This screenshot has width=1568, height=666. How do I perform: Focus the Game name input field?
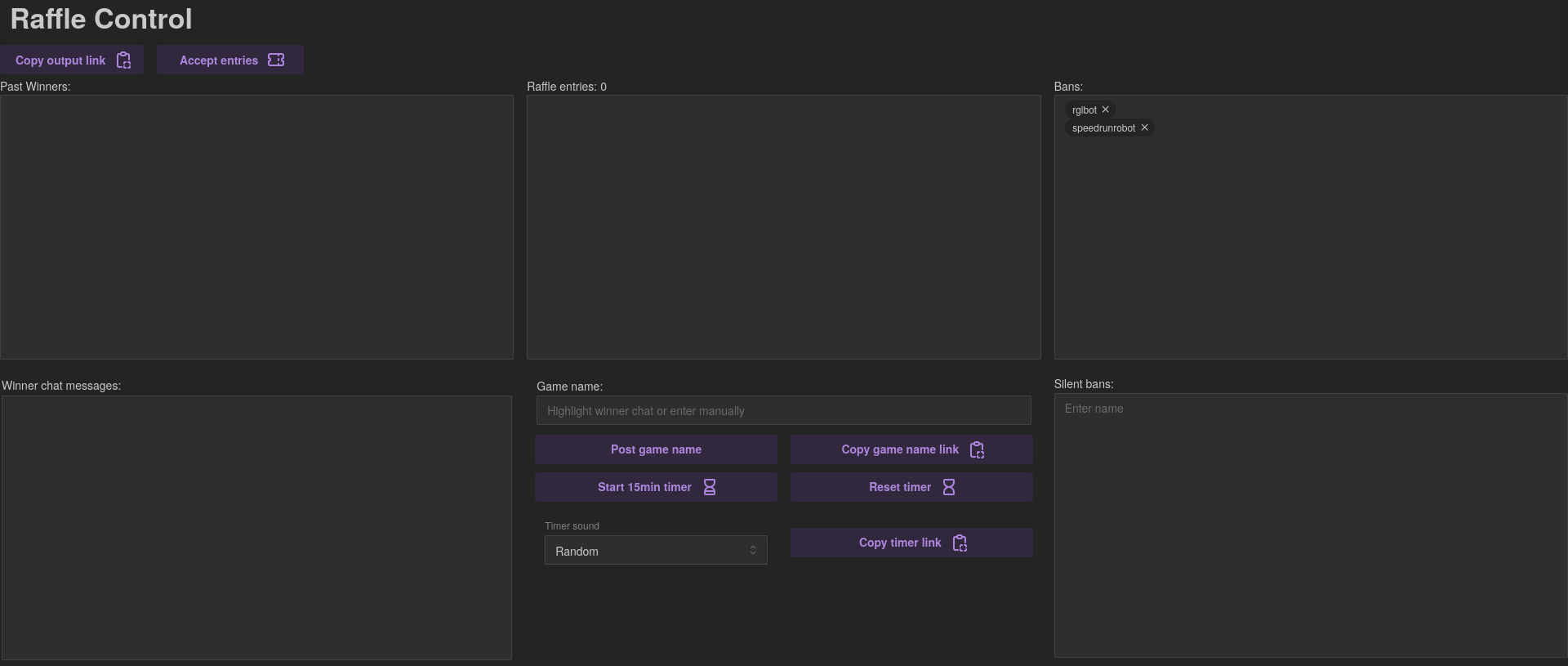[x=782, y=411]
